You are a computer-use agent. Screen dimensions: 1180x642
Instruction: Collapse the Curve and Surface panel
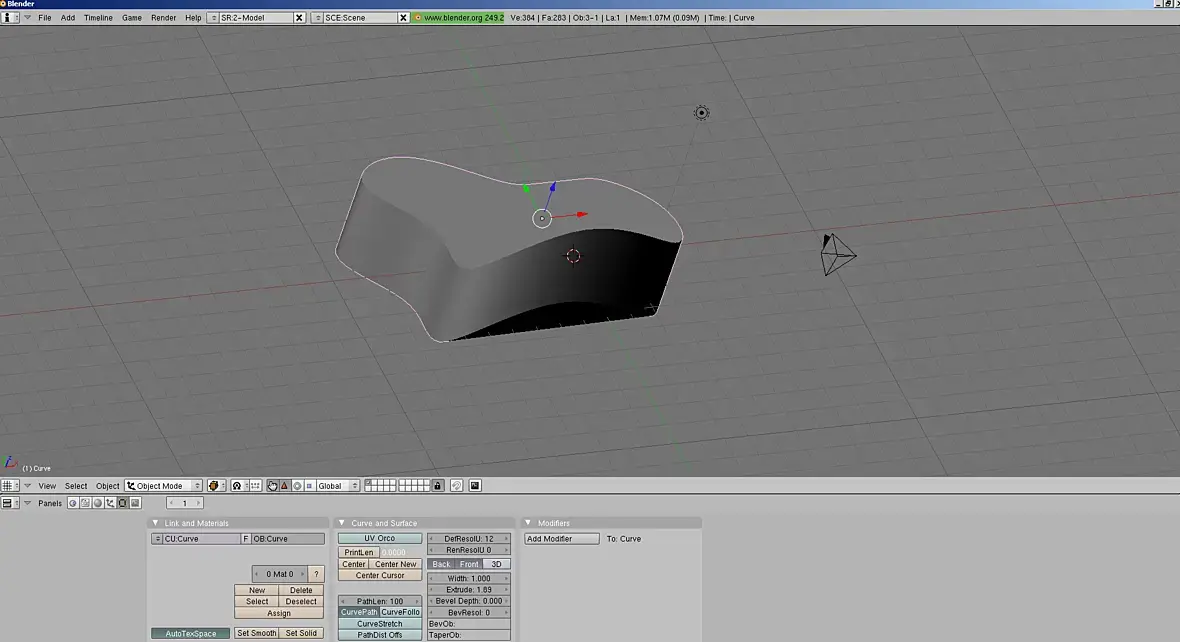pyautogui.click(x=341, y=523)
